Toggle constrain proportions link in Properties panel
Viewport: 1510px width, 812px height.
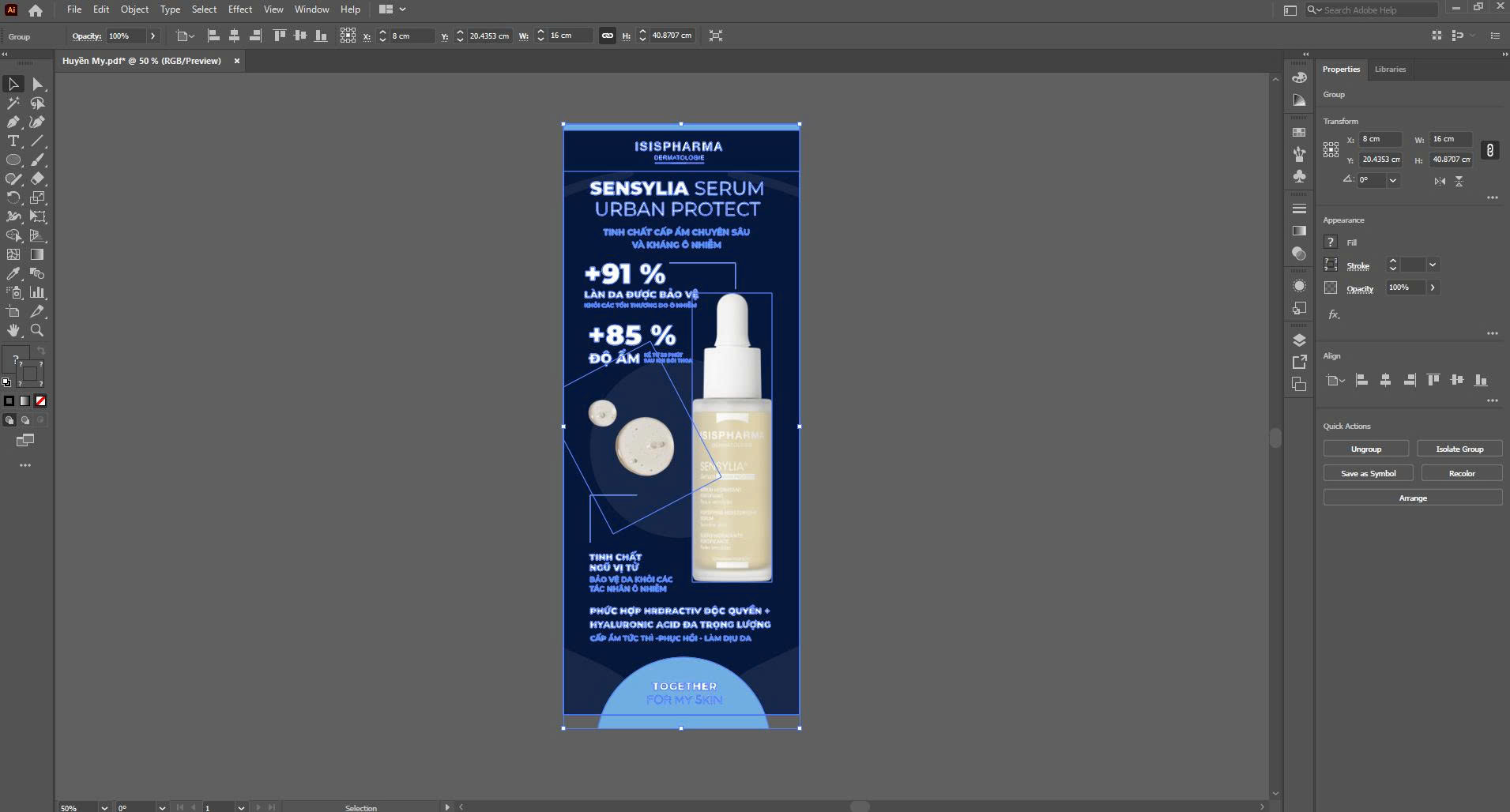tap(1489, 150)
